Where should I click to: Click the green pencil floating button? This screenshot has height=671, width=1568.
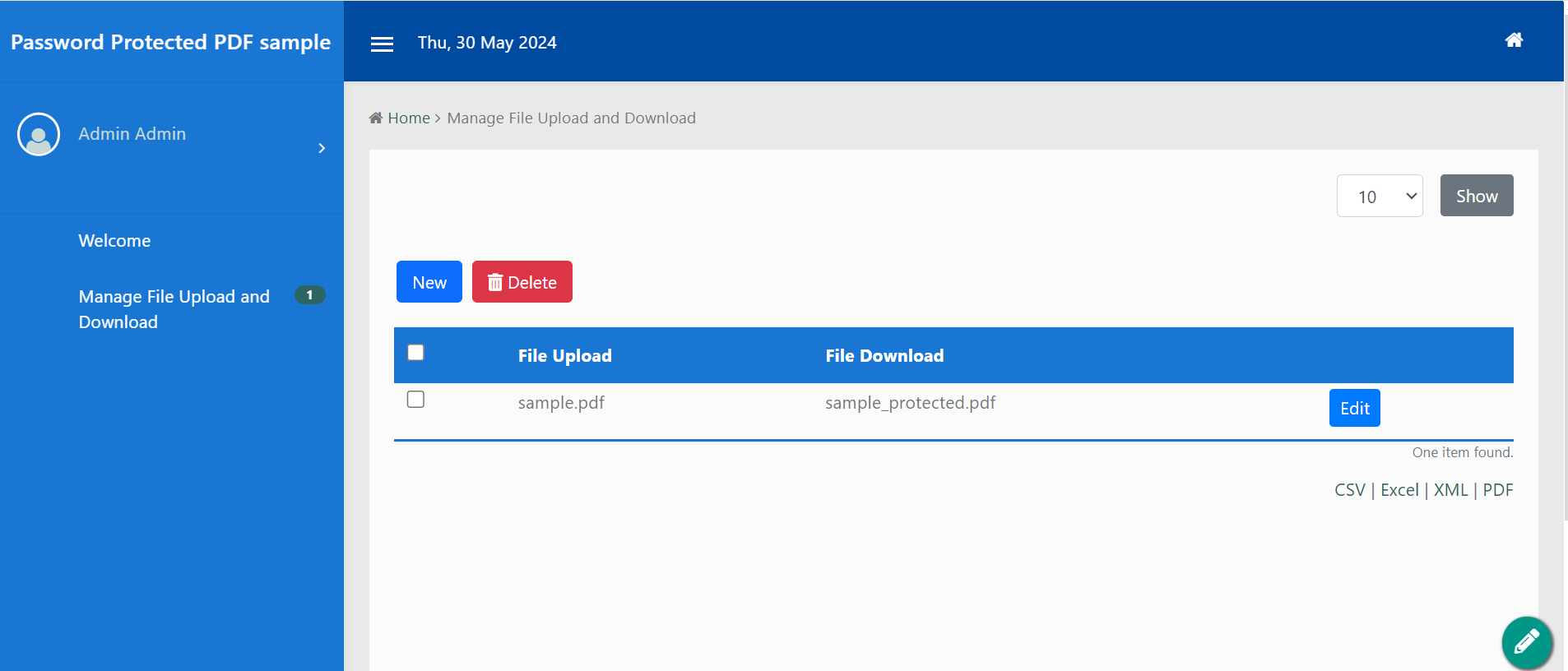pos(1527,641)
